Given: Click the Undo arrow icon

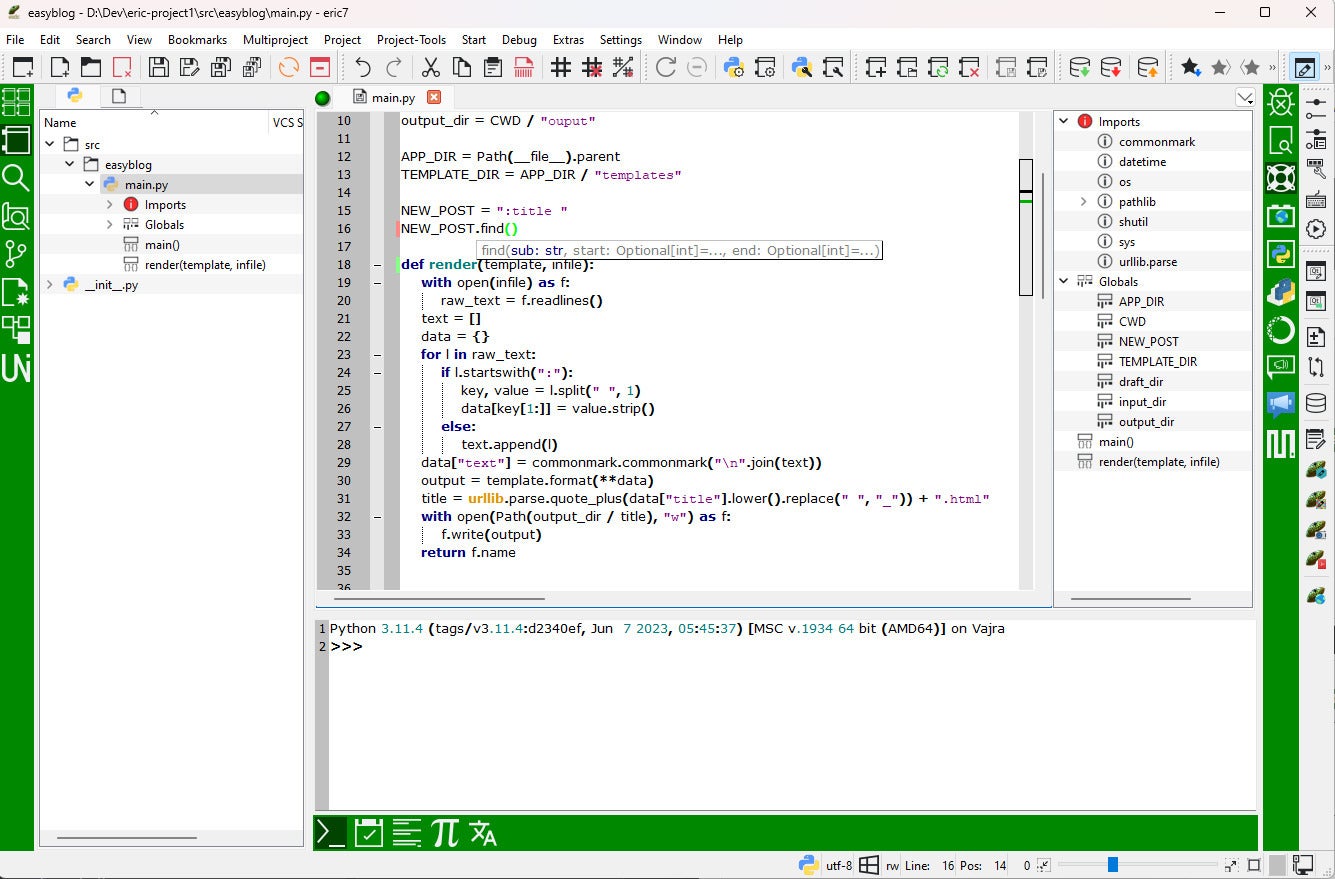Looking at the screenshot, I should point(363,68).
